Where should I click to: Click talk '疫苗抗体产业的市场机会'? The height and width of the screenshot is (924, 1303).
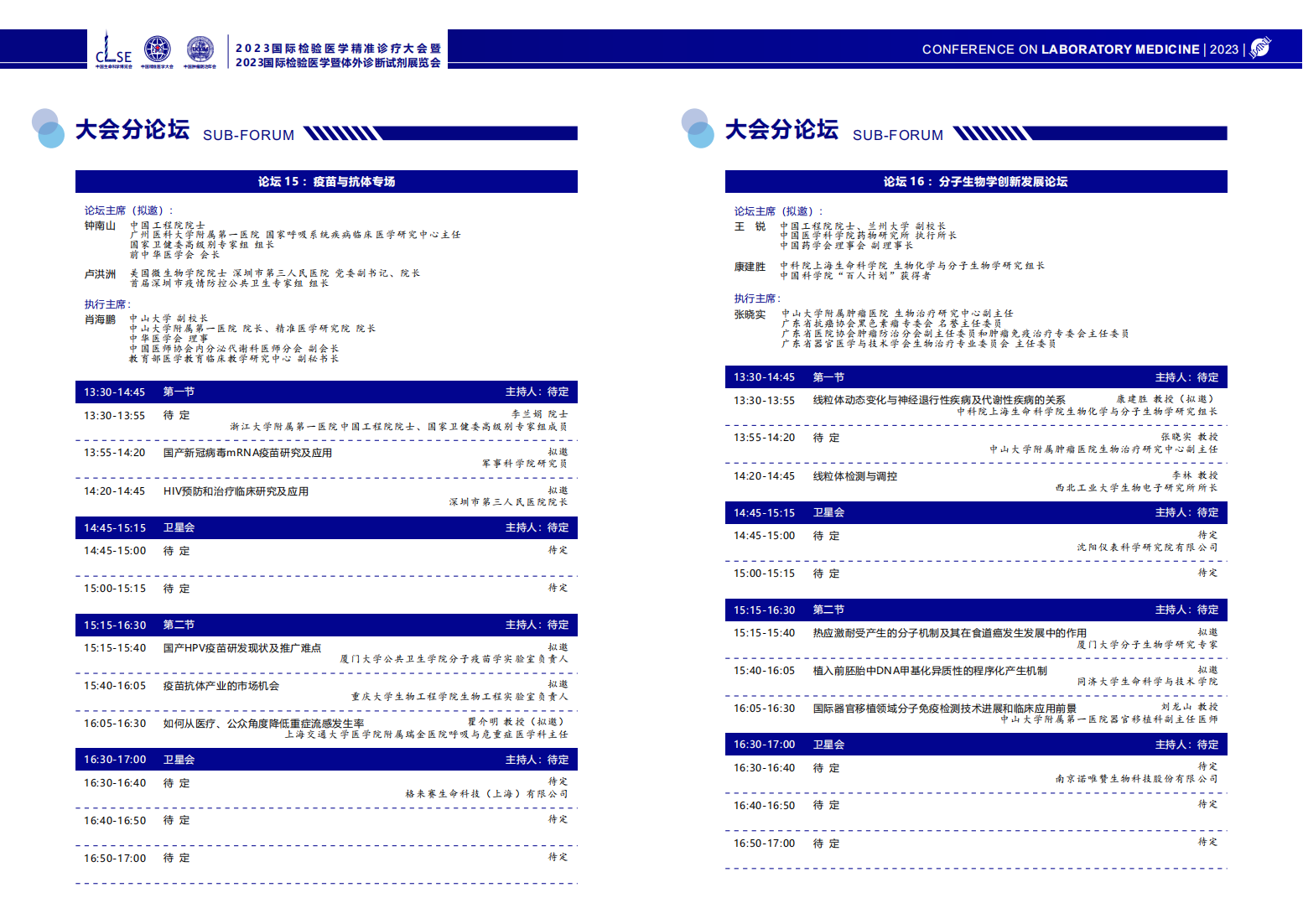221,686
